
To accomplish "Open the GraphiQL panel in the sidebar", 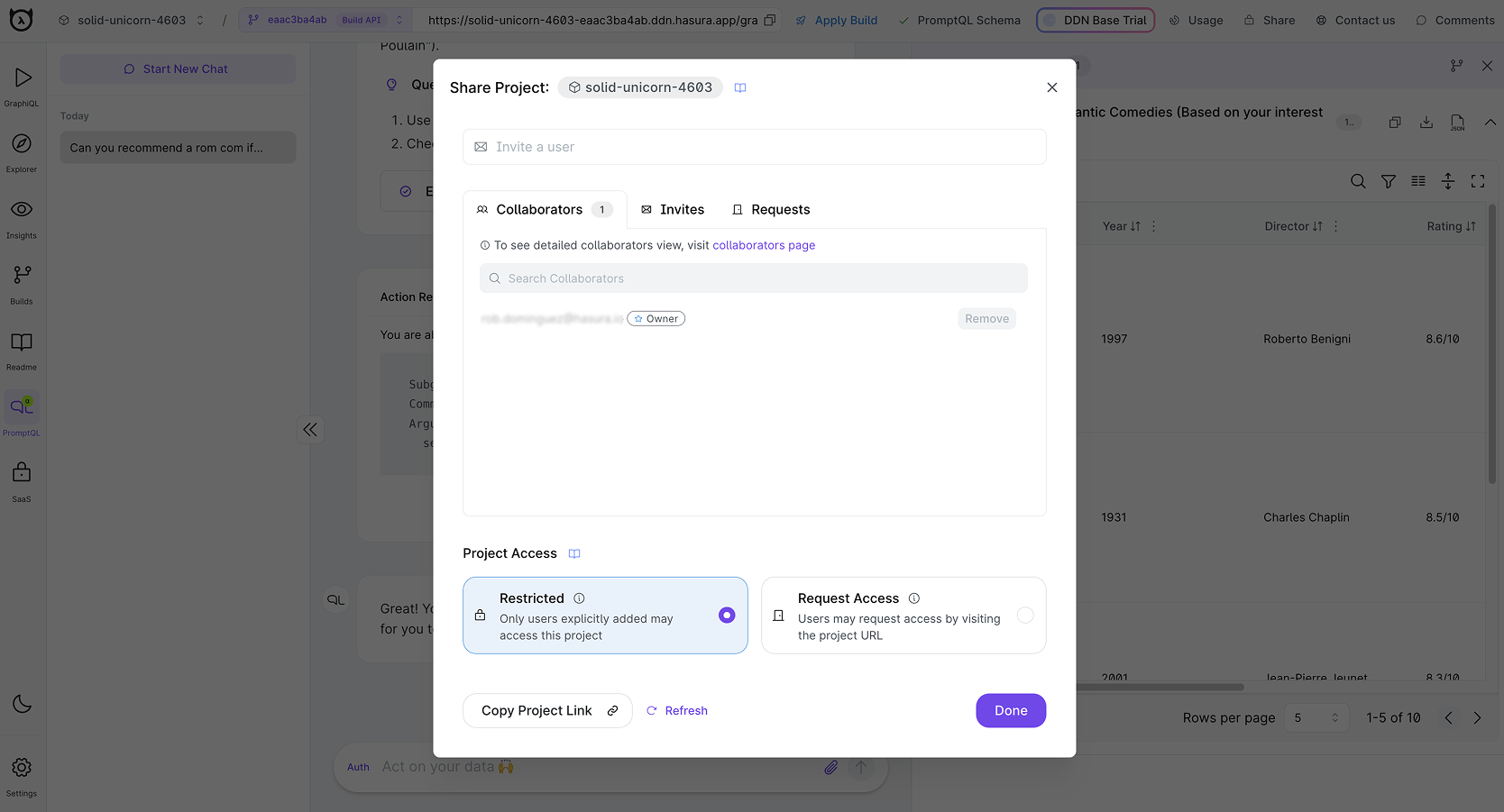I will coord(22,86).
